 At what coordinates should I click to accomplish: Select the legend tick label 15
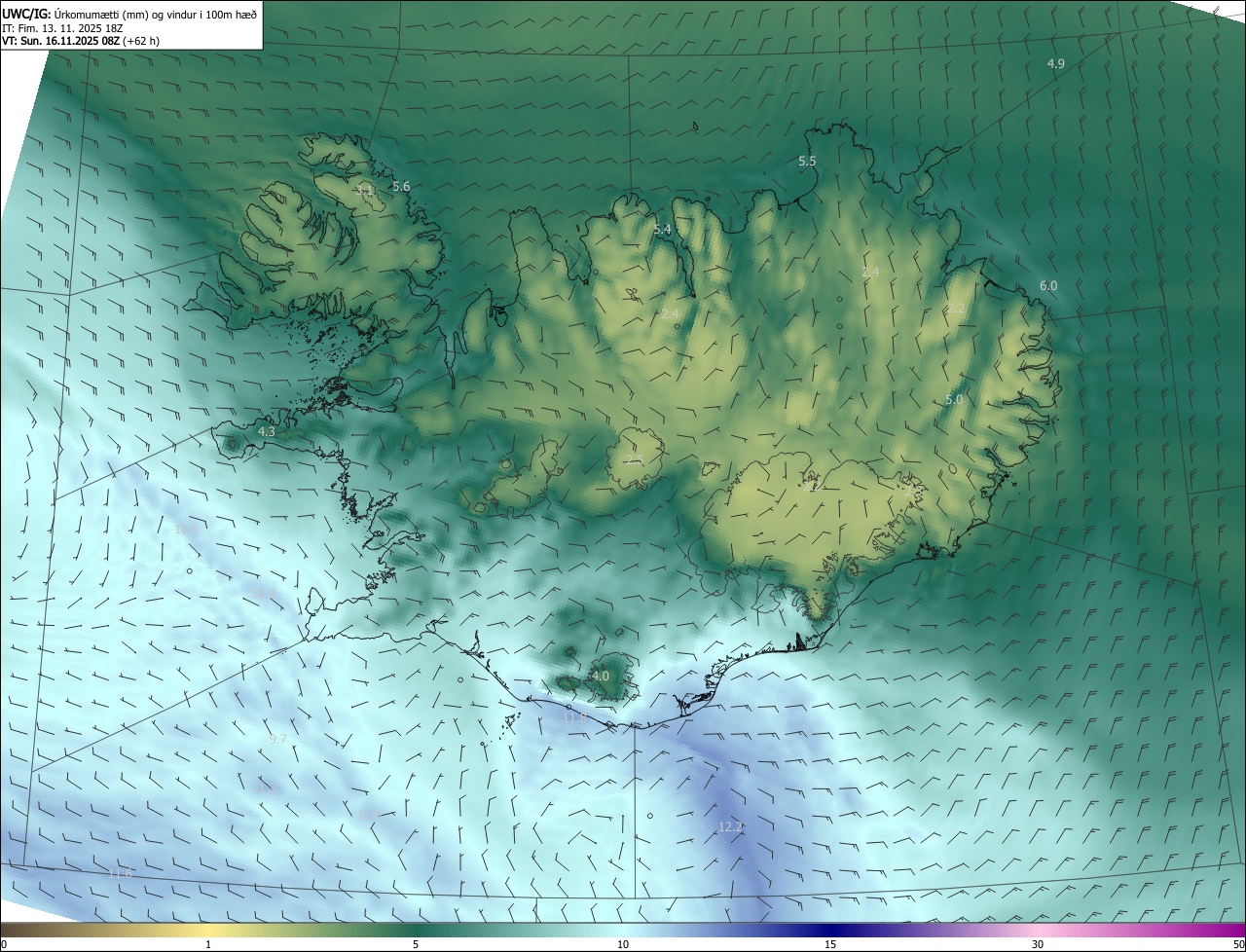(830, 944)
